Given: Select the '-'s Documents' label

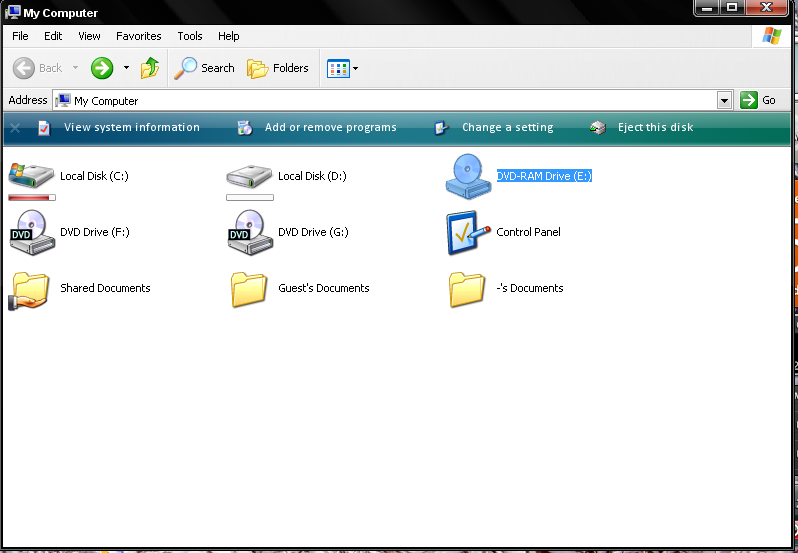Looking at the screenshot, I should click(530, 288).
